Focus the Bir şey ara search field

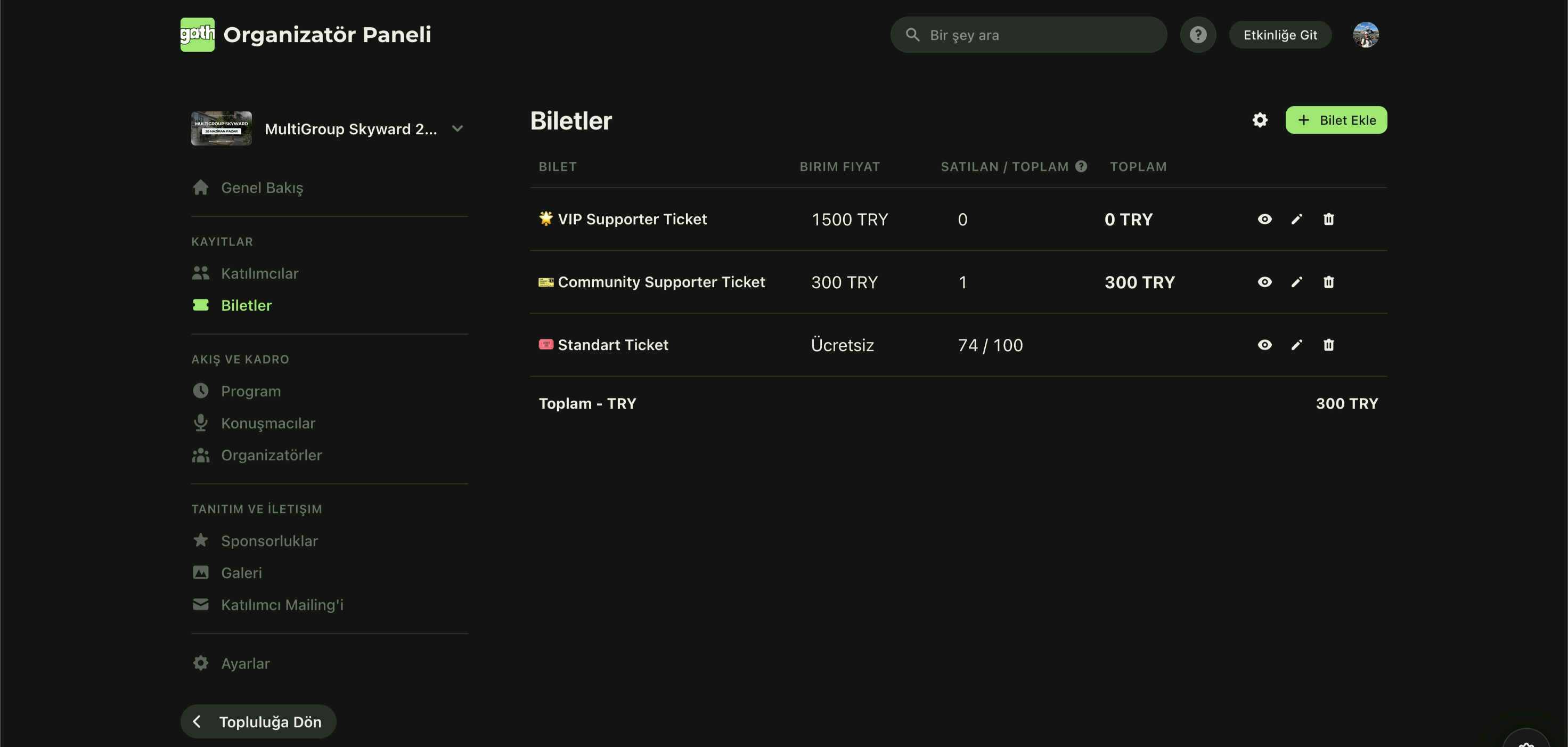click(x=1028, y=35)
